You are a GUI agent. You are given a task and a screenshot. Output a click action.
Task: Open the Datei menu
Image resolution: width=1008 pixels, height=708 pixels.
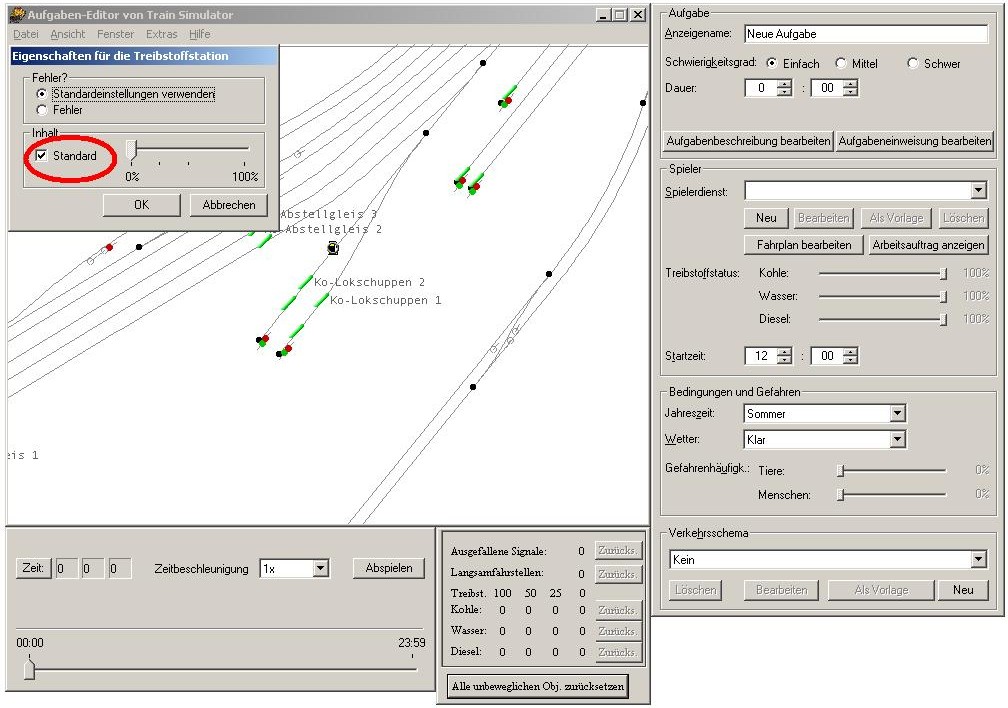tap(25, 34)
